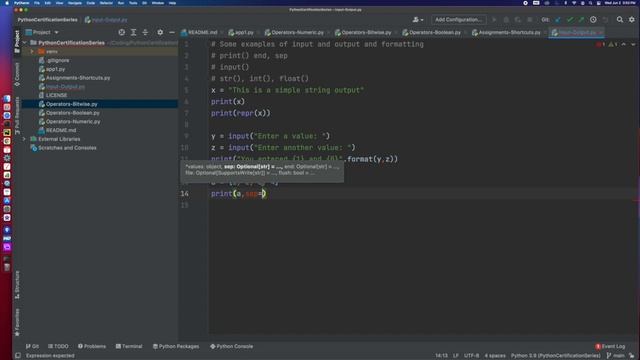The width and height of the screenshot is (640, 360).
Task: Open the Problems tool window button
Action: (x=92, y=346)
